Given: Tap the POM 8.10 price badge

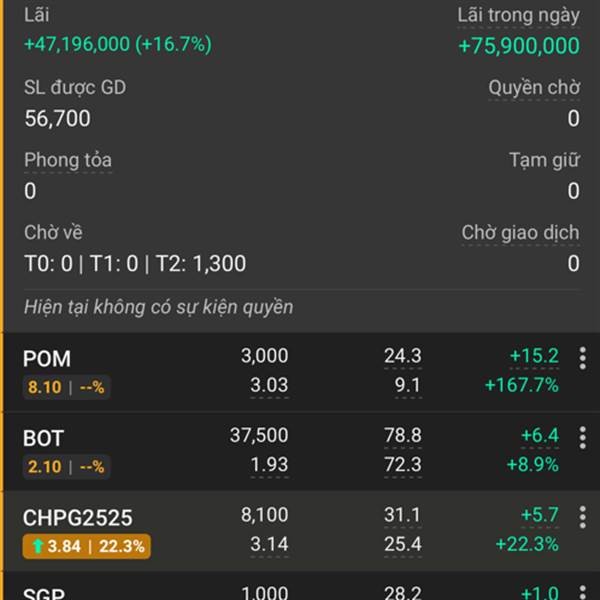Looking at the screenshot, I should pyautogui.click(x=66, y=386).
